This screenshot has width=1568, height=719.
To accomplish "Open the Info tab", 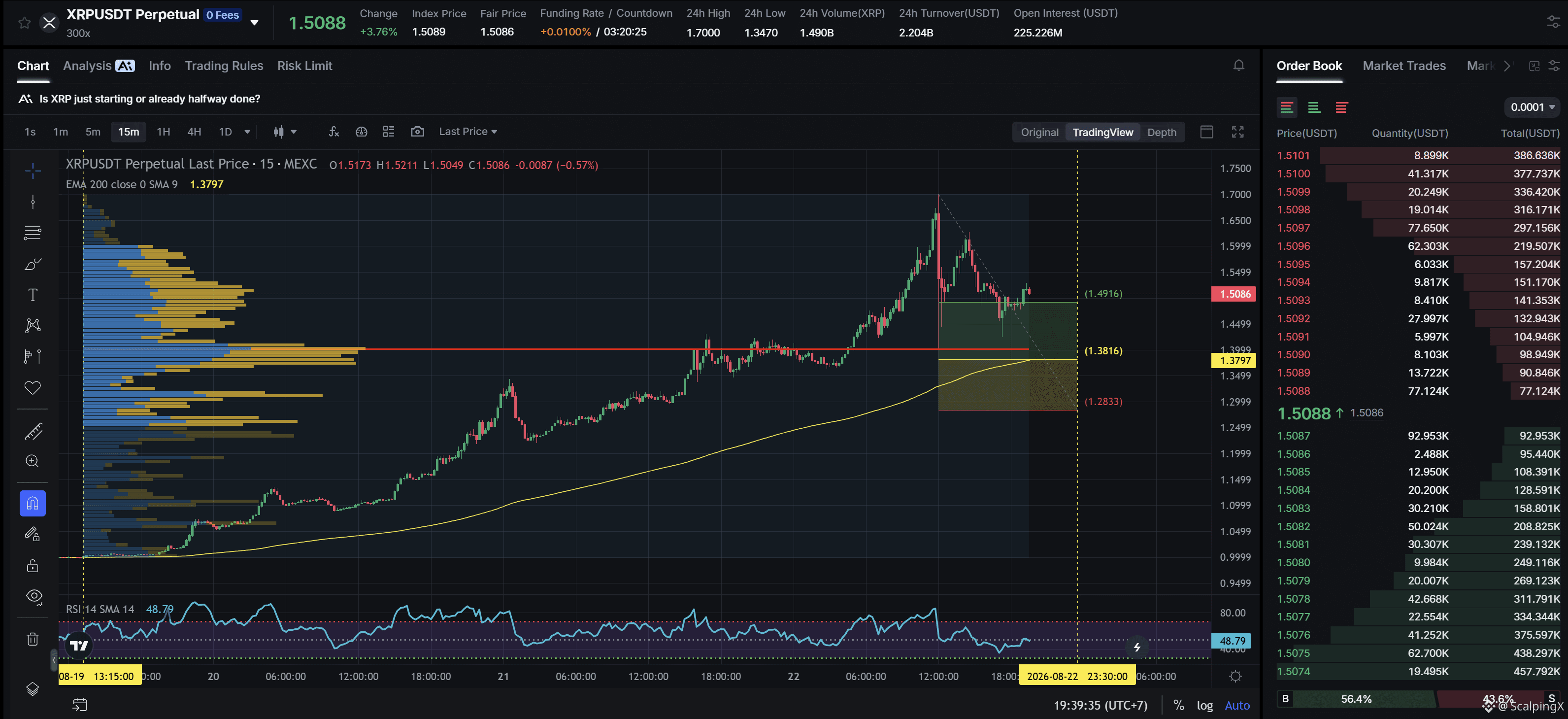I will pos(160,66).
